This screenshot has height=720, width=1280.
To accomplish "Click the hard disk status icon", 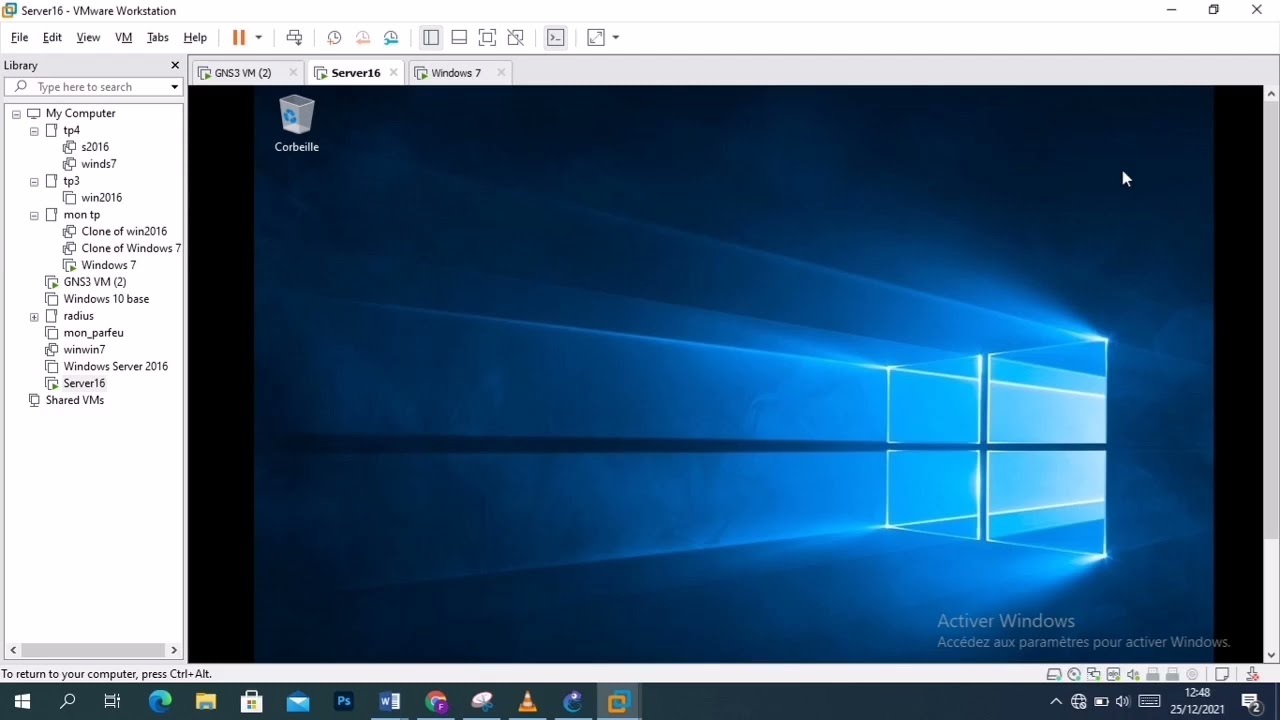I will tap(1054, 674).
